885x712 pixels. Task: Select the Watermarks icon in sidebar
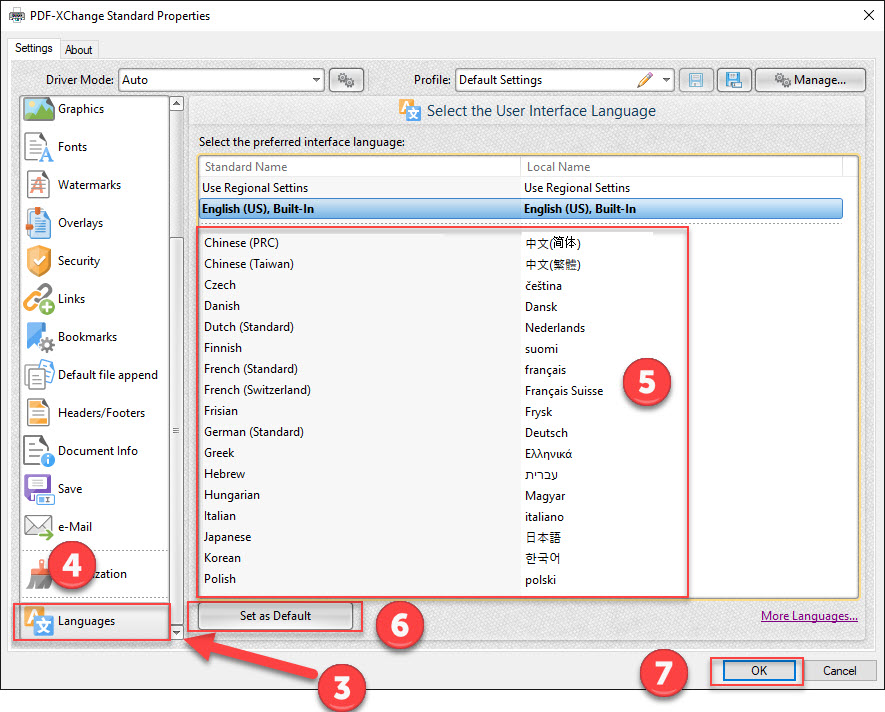[x=38, y=185]
